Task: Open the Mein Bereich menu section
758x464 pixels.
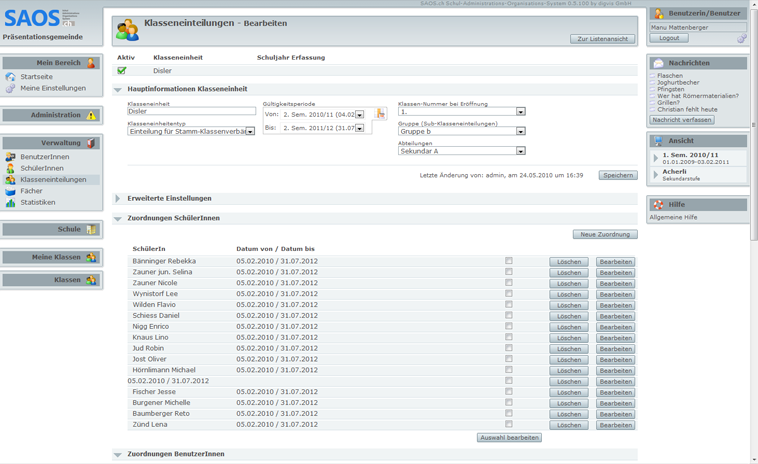Action: click(x=52, y=63)
